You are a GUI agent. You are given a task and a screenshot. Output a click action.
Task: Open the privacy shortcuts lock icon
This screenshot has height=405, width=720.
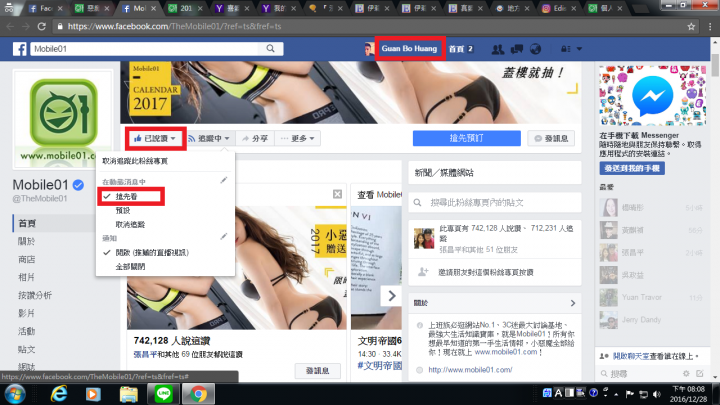click(x=566, y=49)
